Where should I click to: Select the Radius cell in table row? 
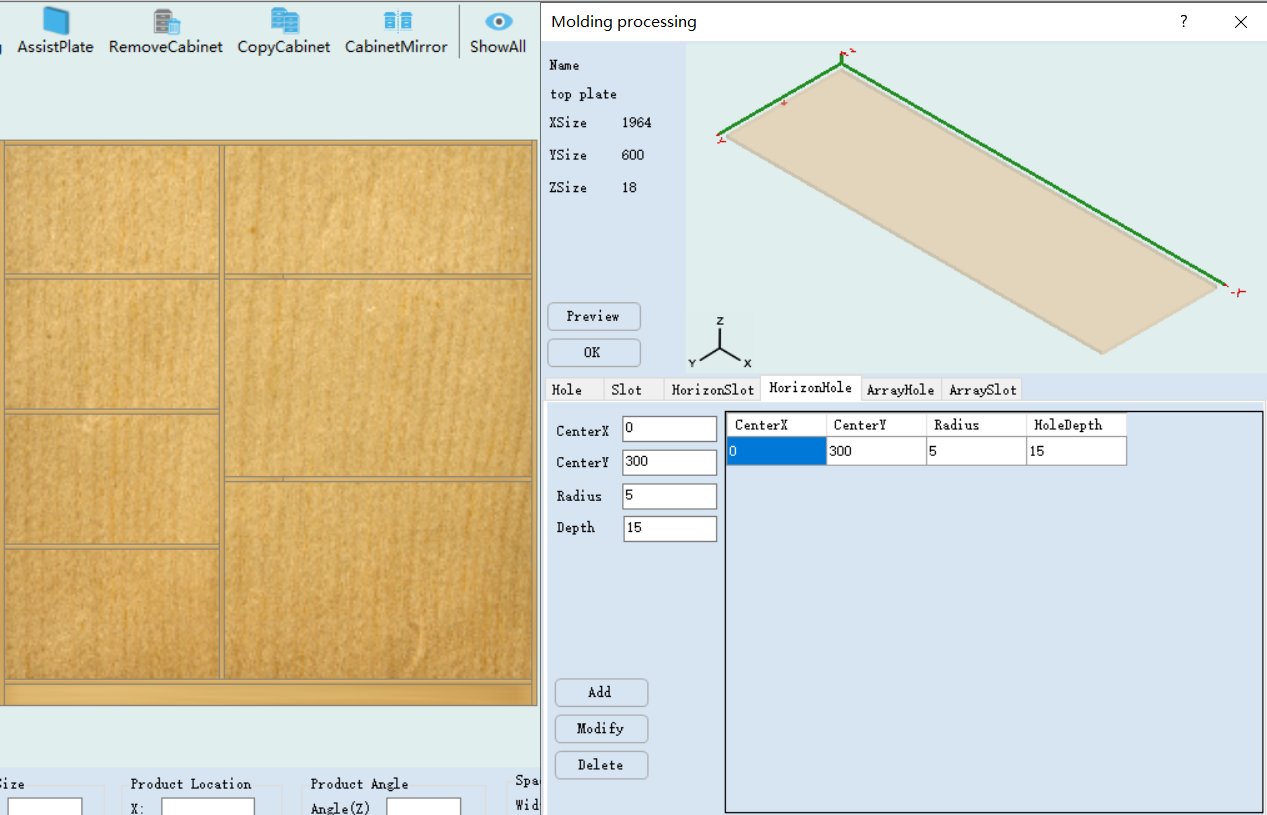click(976, 451)
